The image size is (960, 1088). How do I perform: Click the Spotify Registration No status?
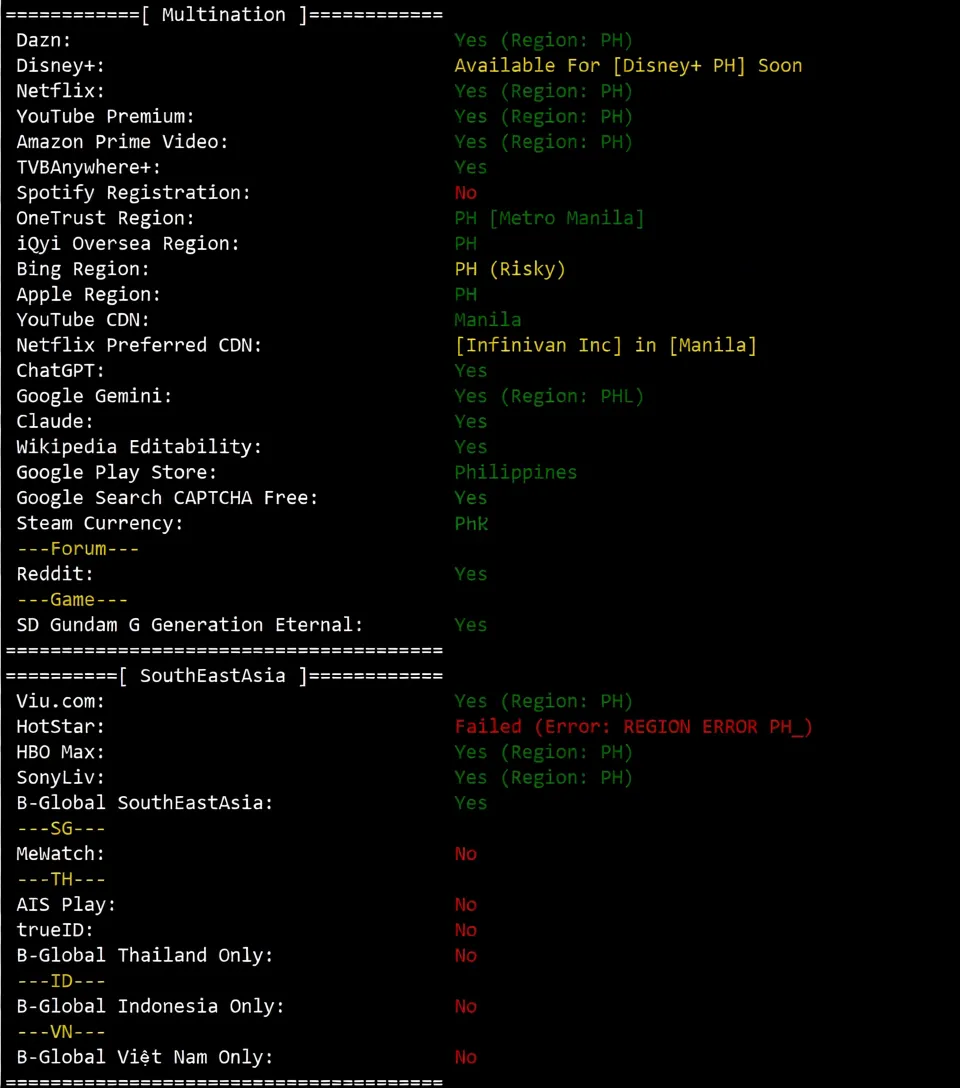(465, 192)
